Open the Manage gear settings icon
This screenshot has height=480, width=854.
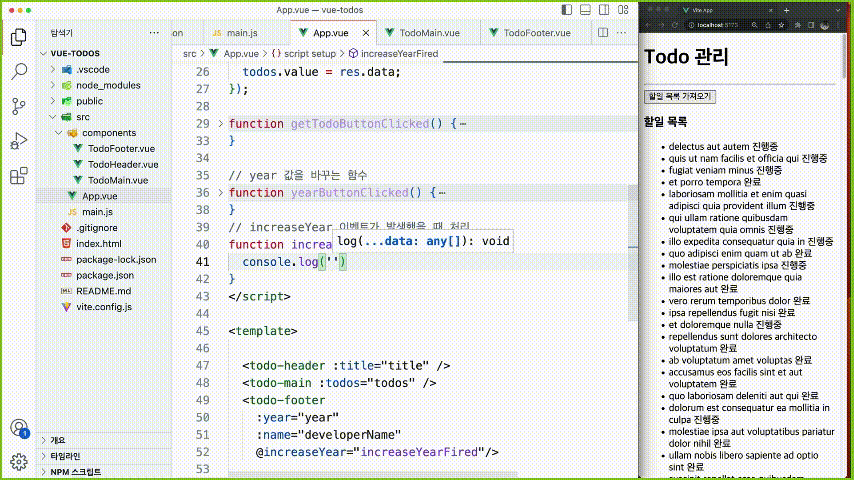[x=19, y=462]
